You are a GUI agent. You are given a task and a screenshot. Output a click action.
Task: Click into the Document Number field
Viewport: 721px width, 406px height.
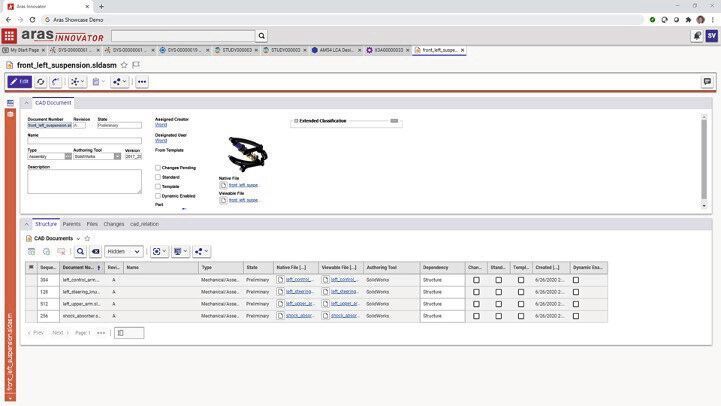click(x=50, y=125)
